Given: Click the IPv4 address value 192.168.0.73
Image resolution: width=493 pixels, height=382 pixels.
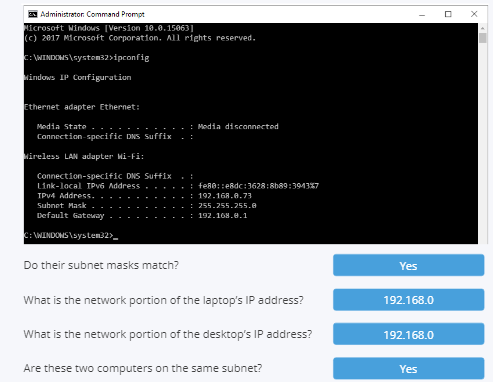Looking at the screenshot, I should [x=225, y=196].
